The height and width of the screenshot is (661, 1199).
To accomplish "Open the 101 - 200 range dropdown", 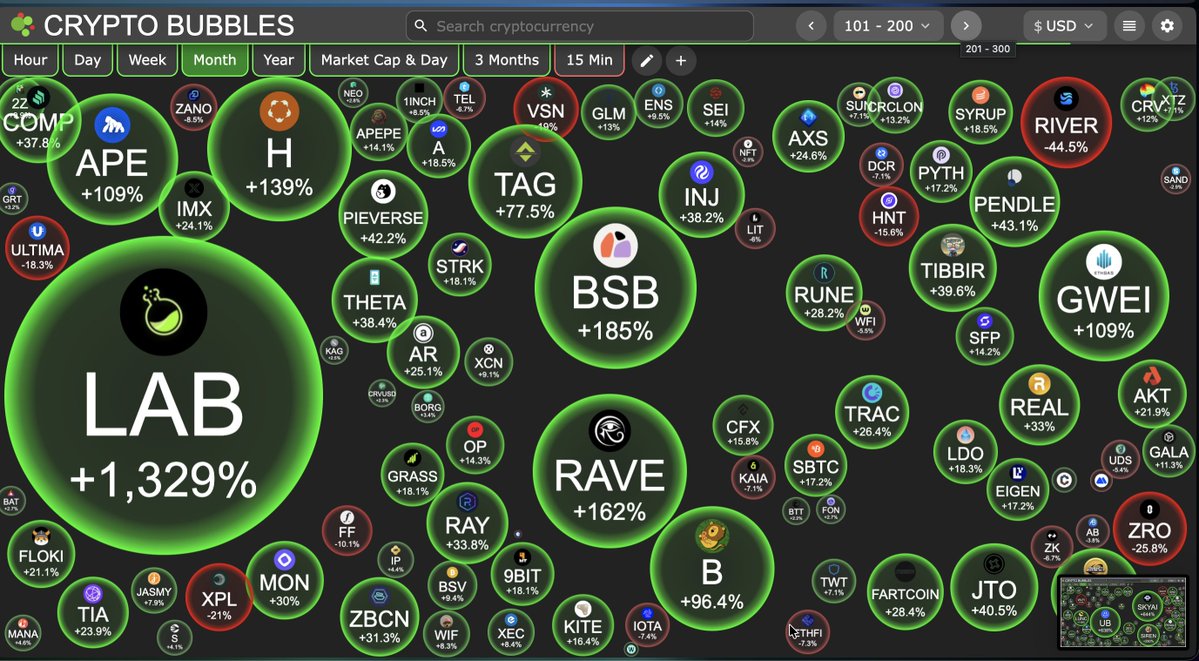I will pos(887,26).
